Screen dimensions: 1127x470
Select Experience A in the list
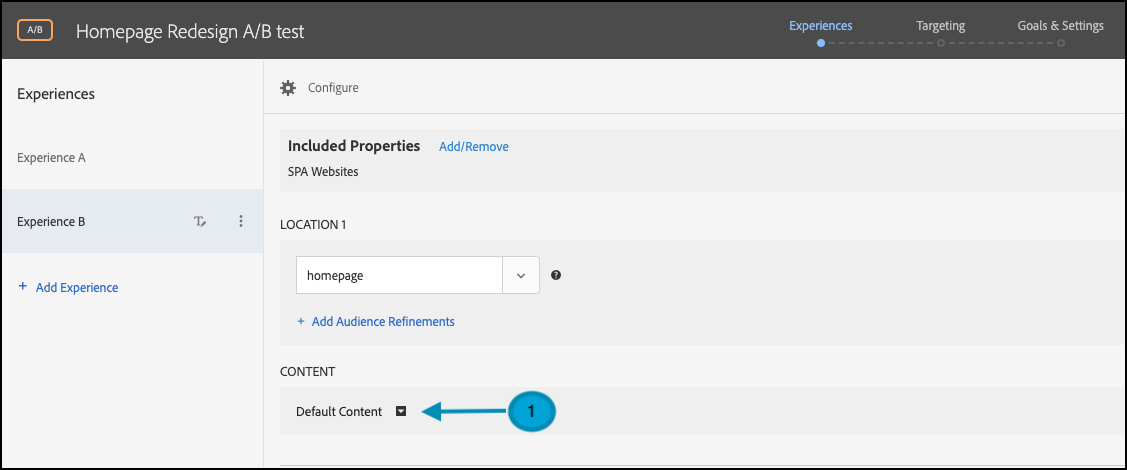point(51,158)
